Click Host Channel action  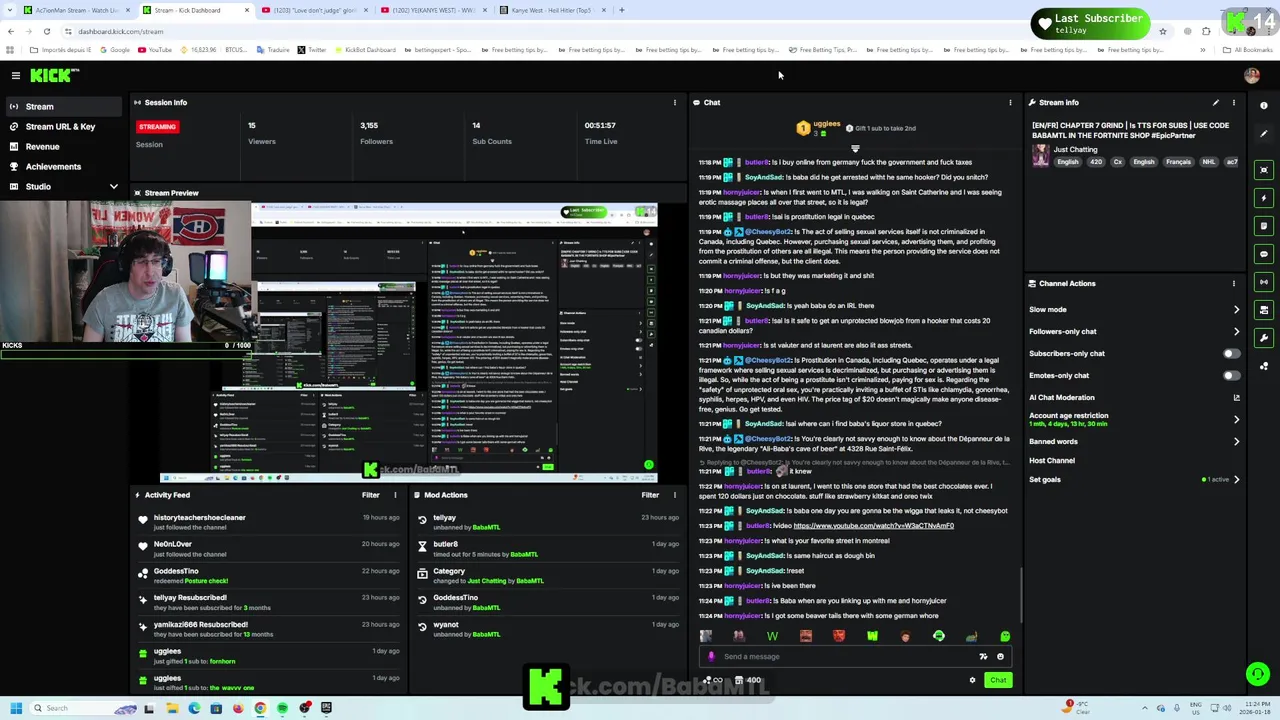1052,460
